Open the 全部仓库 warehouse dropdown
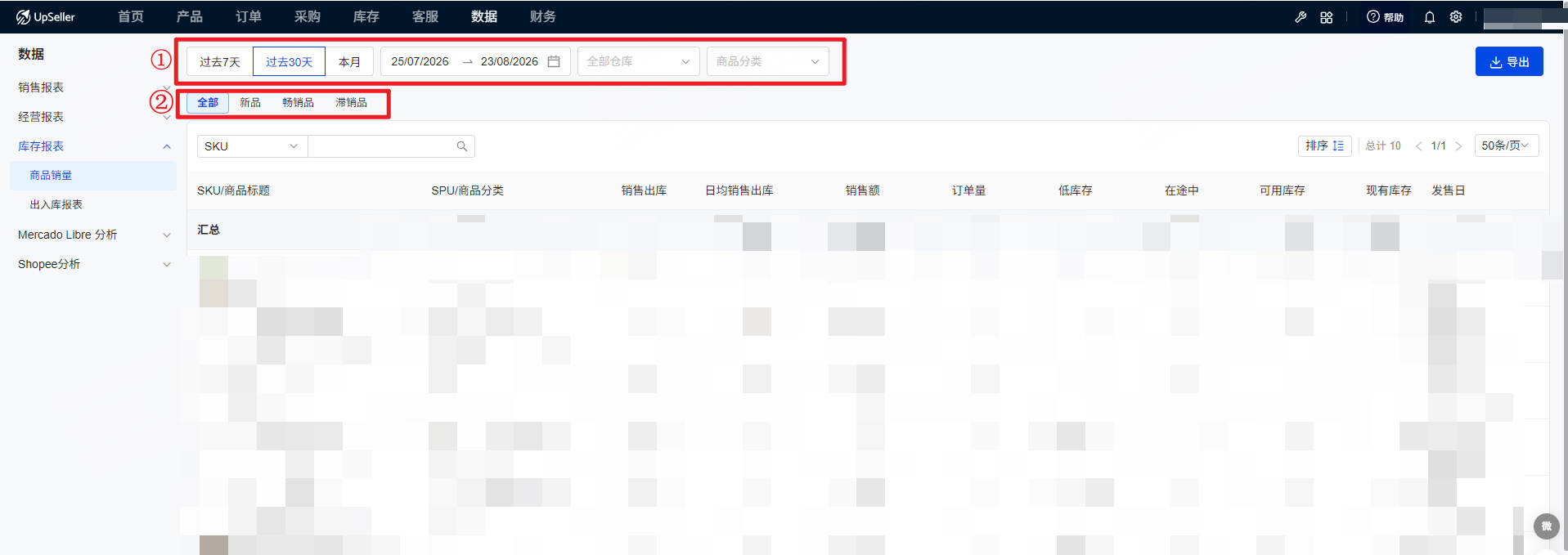 point(639,61)
